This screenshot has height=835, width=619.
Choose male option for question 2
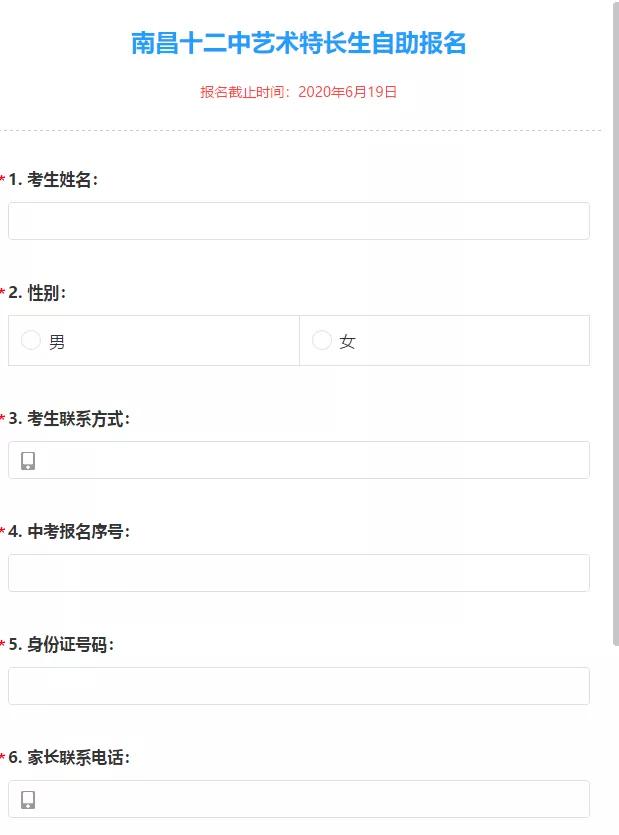[30, 340]
